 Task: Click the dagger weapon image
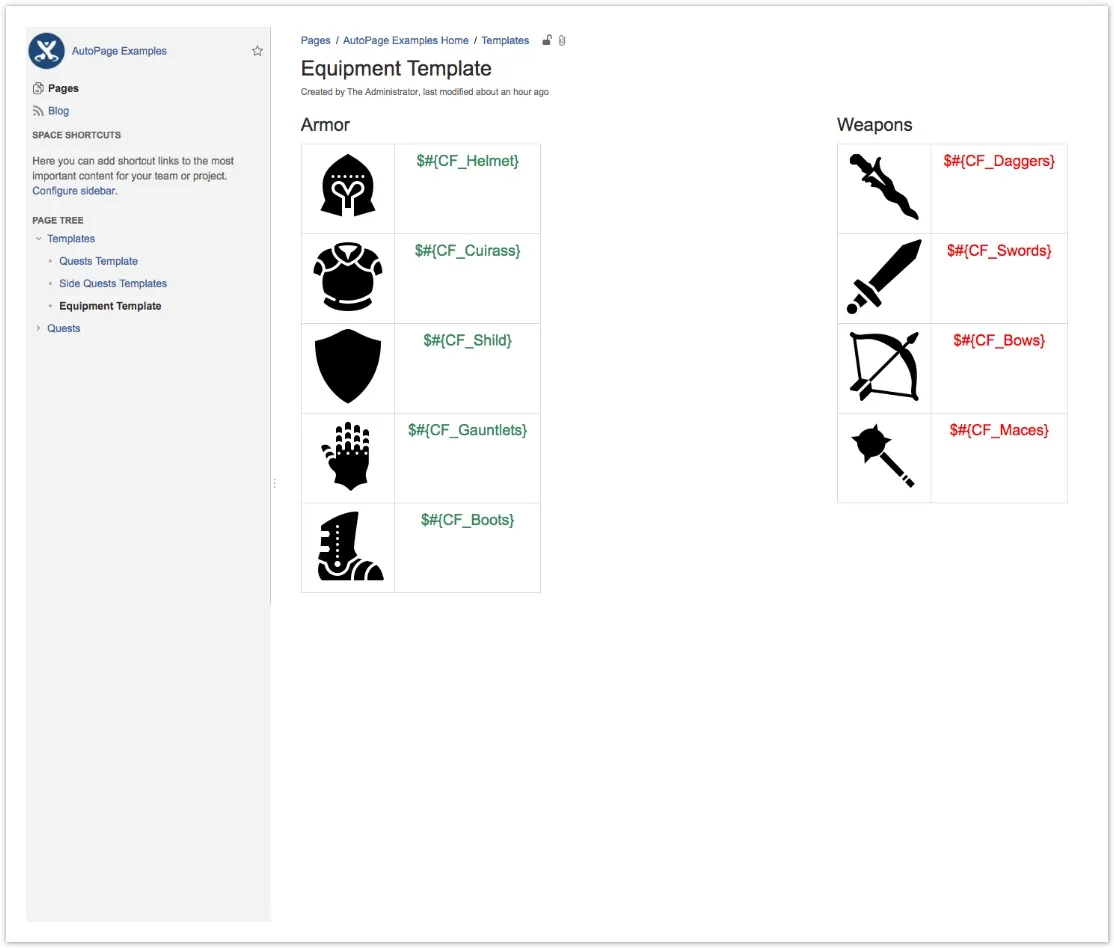coord(883,187)
